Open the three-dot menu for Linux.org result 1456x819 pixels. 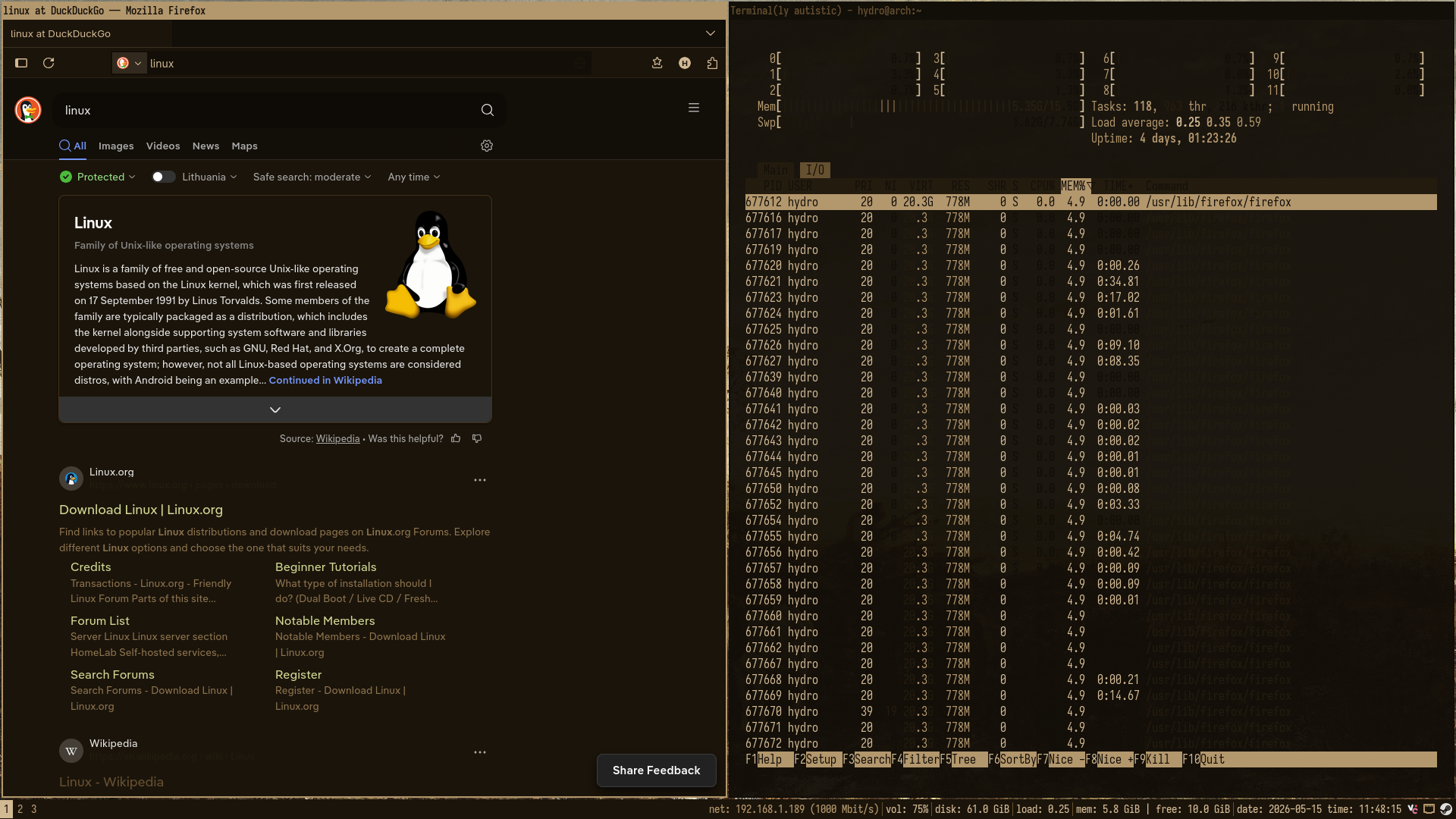click(480, 480)
